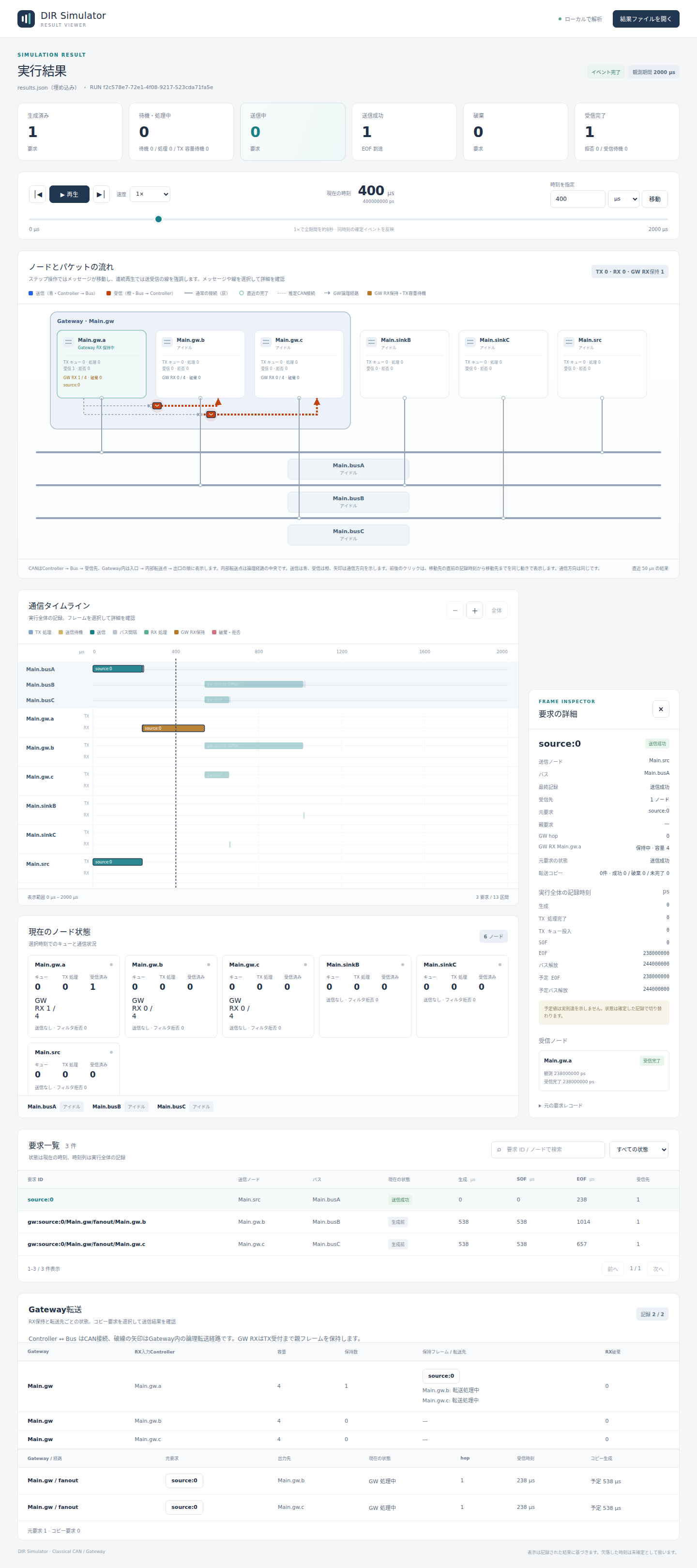Open the µs time unit dropdown
Screen dimensions: 697x1568
point(623,199)
